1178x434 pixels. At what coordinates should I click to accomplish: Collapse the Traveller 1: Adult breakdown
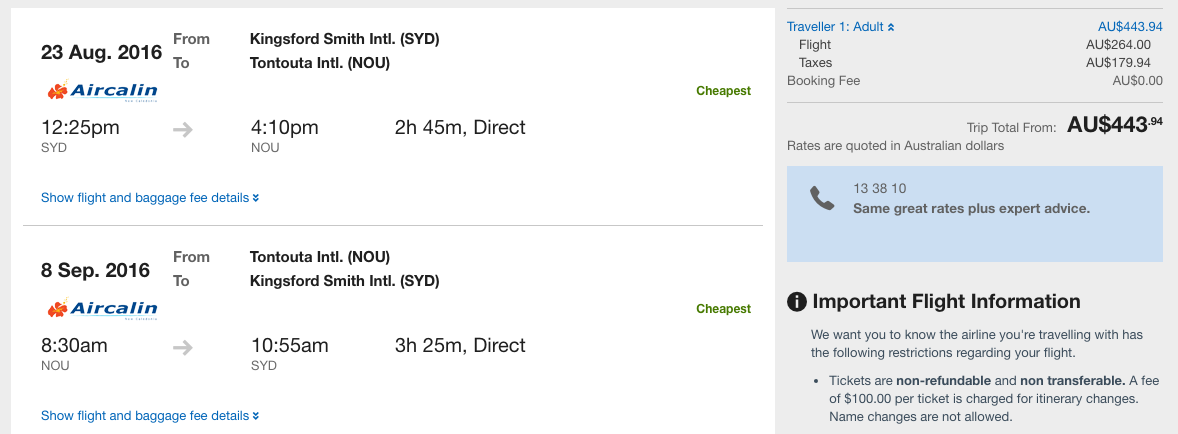pyautogui.click(x=841, y=27)
